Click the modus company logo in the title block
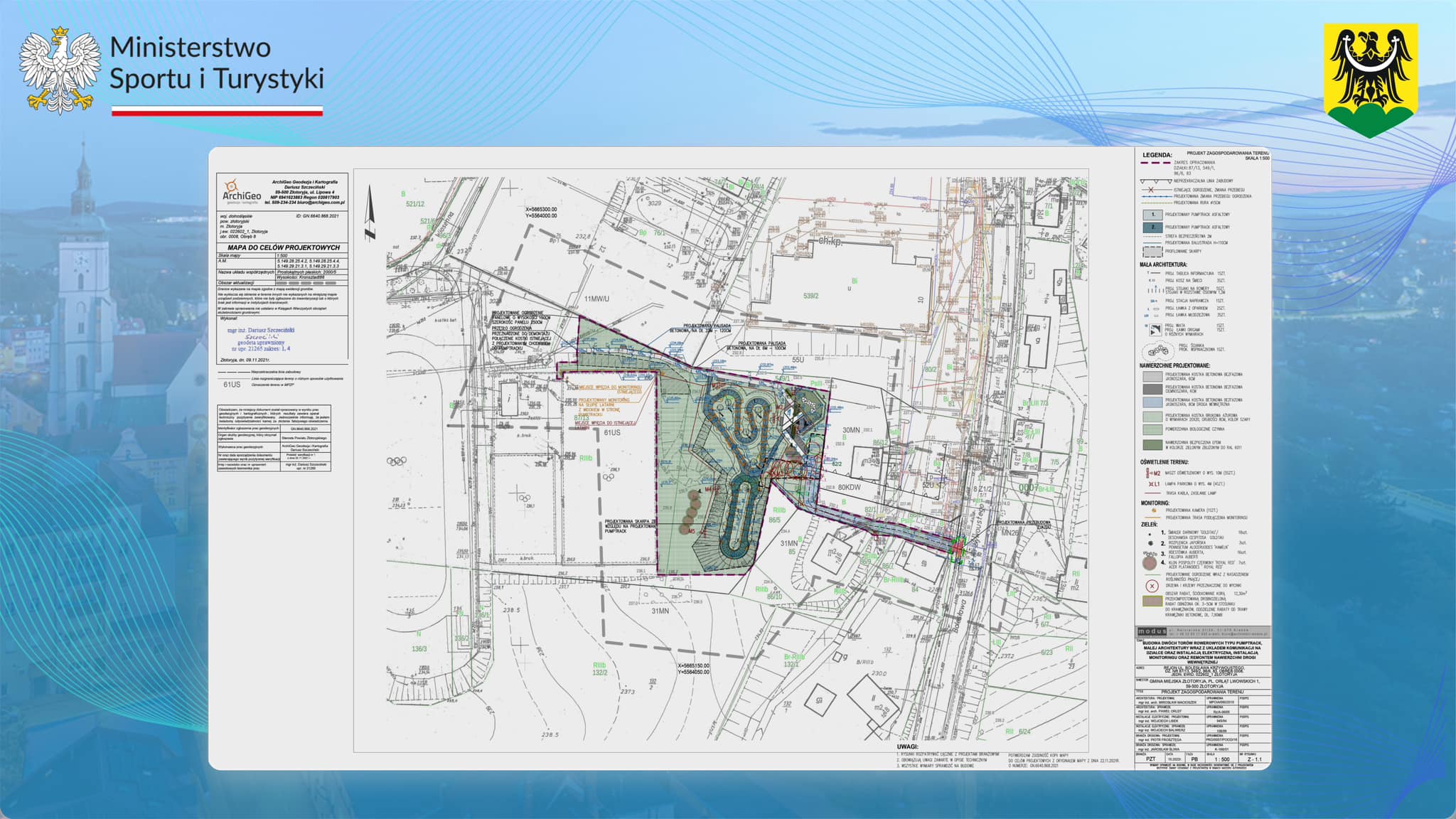The width and height of the screenshot is (1456, 819). pos(1152,631)
